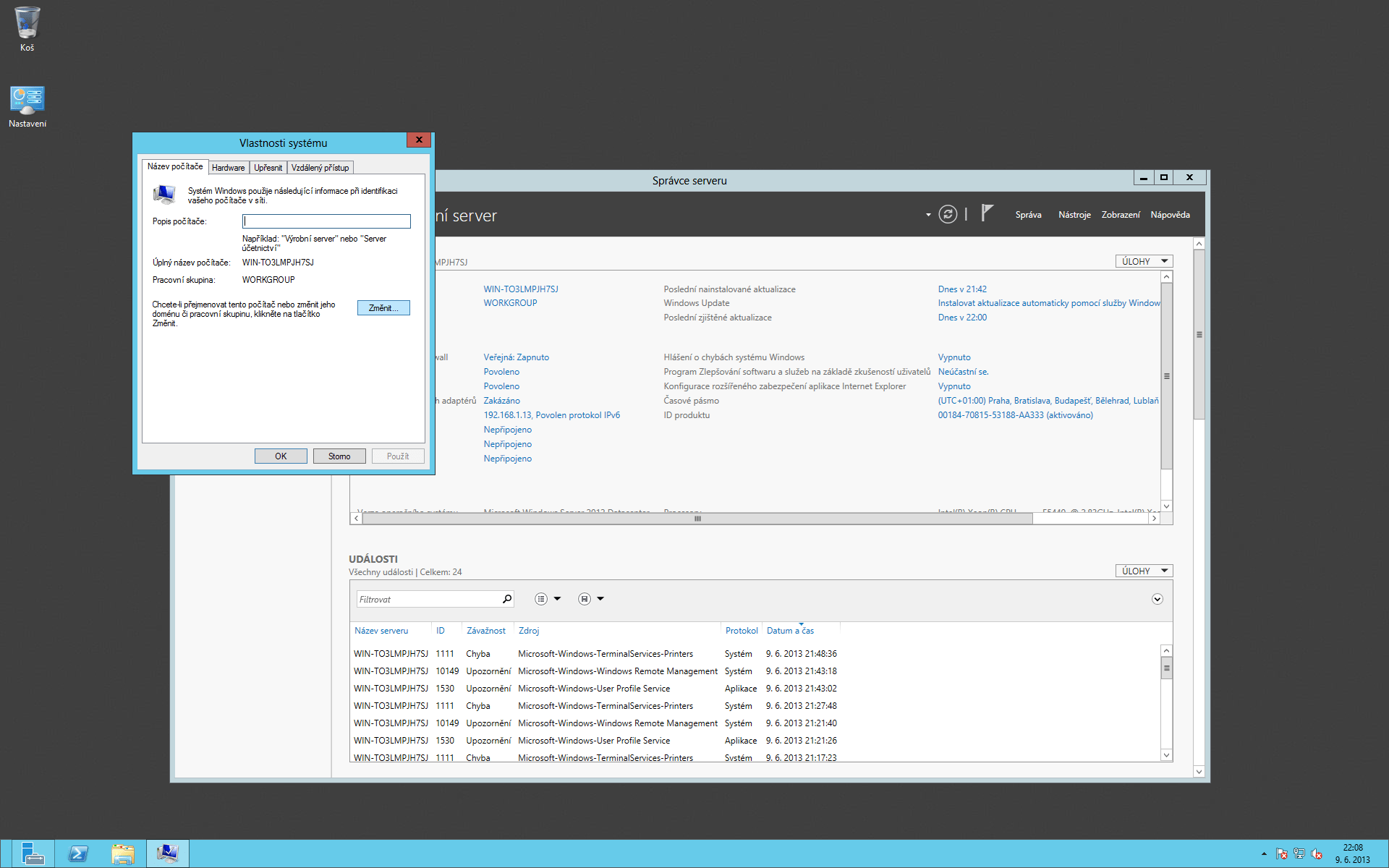Viewport: 1389px width, 868px height.
Task: Open ÚLOHY dropdown in Události section
Action: click(1144, 571)
